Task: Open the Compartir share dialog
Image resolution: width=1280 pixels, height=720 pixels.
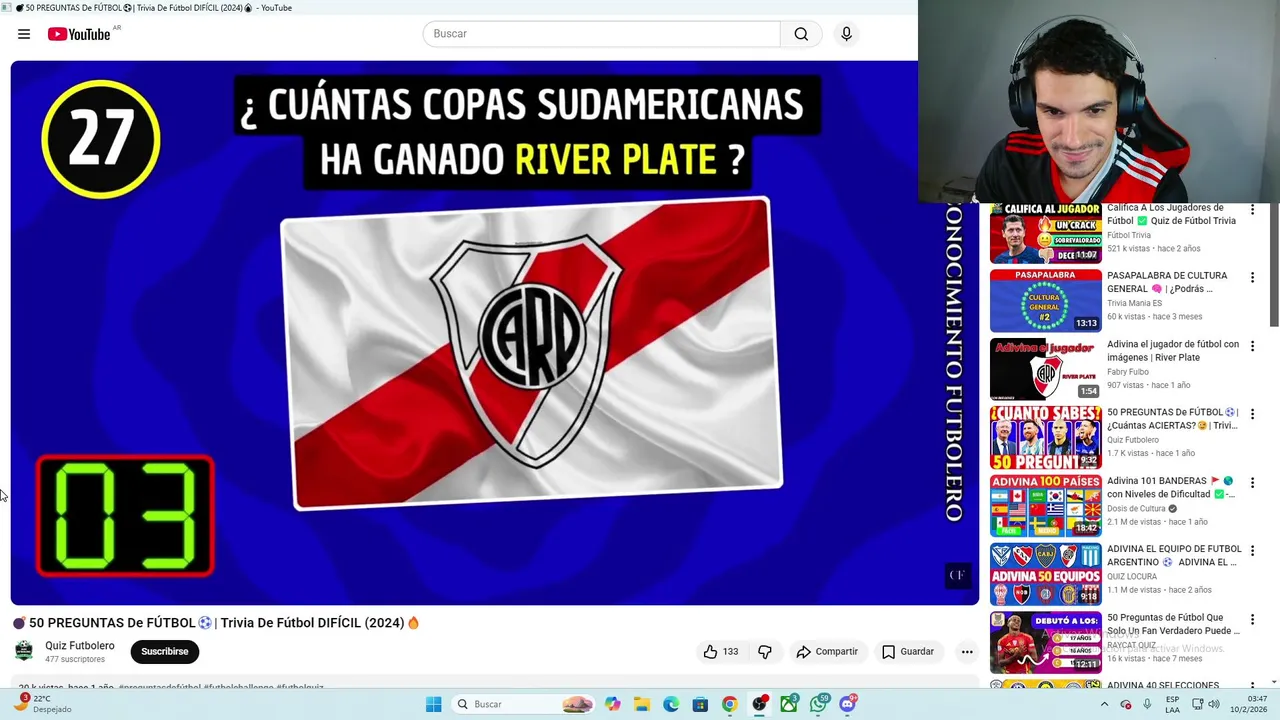Action: click(x=827, y=652)
